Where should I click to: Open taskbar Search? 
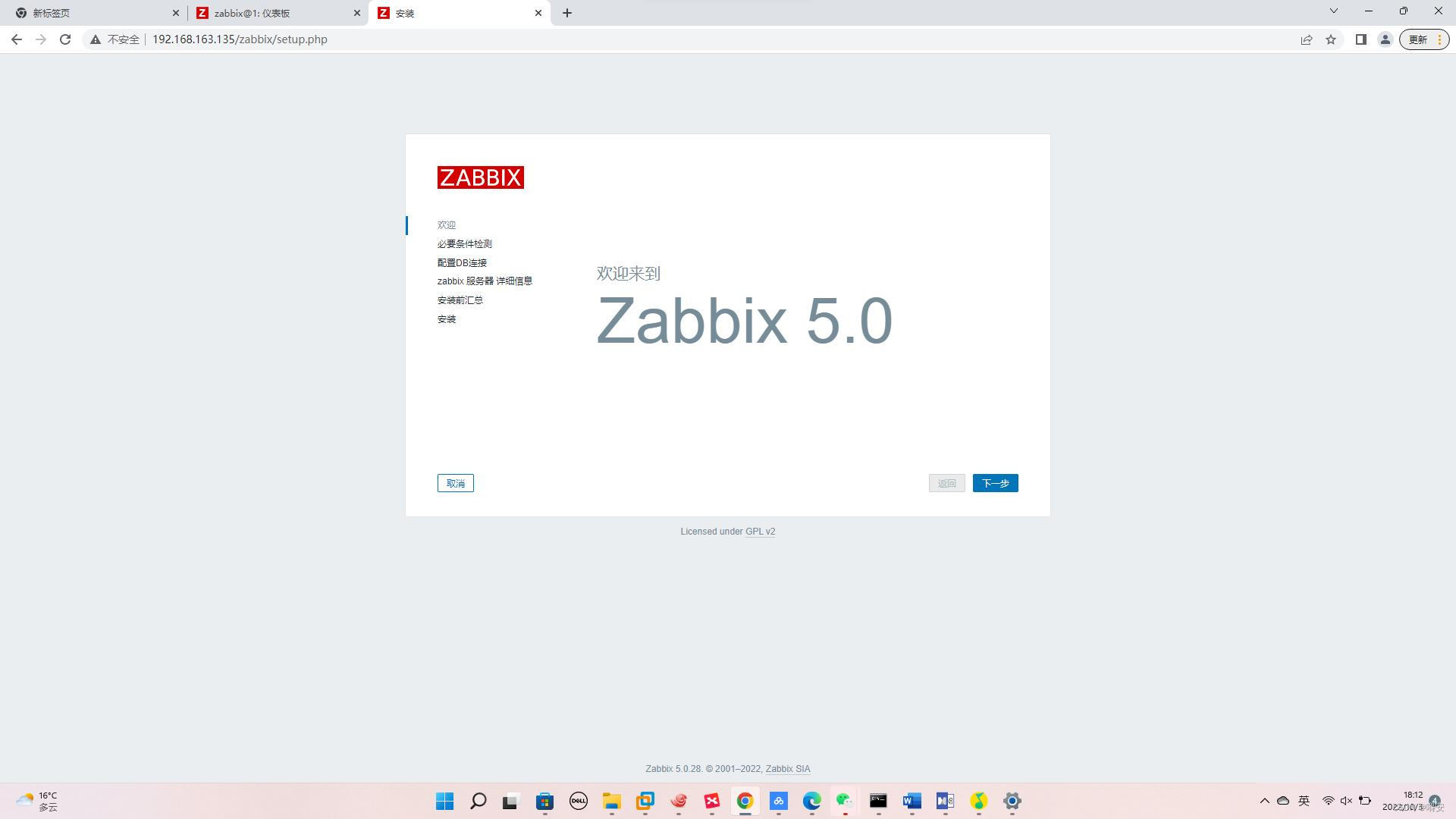pos(479,801)
